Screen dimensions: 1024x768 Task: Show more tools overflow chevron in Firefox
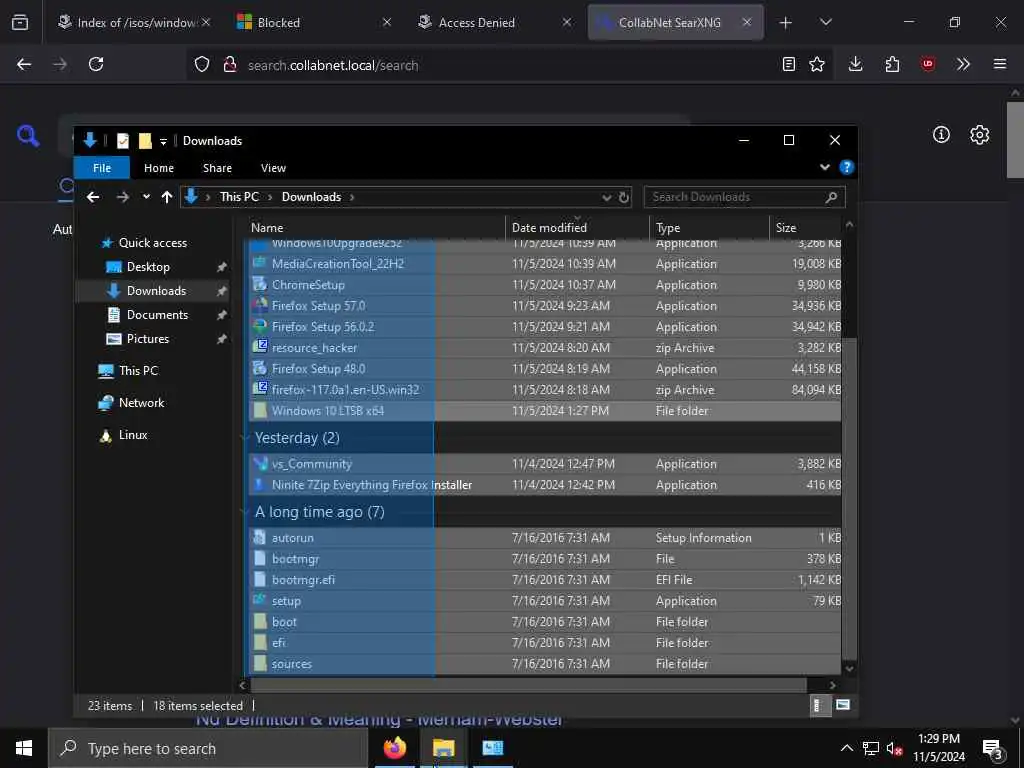tap(963, 64)
